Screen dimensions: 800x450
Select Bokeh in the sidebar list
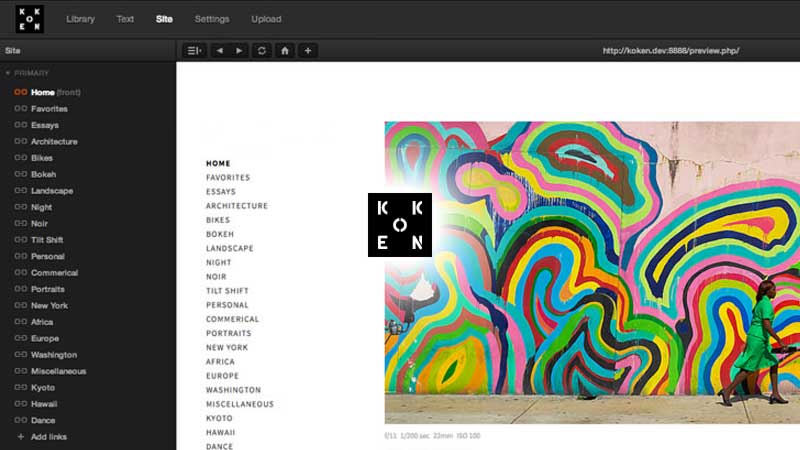click(x=43, y=174)
